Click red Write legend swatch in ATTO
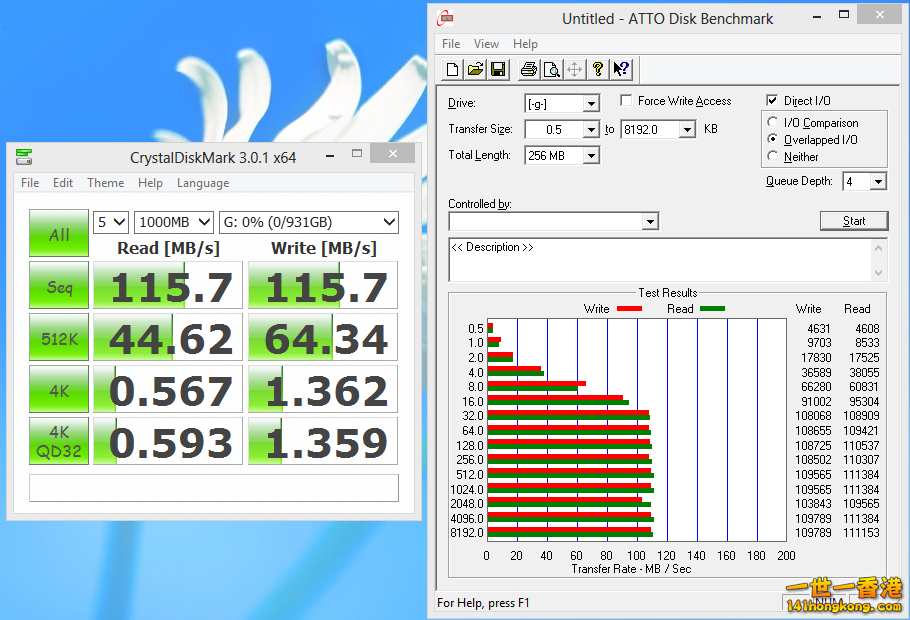This screenshot has width=910, height=620. pyautogui.click(x=629, y=309)
